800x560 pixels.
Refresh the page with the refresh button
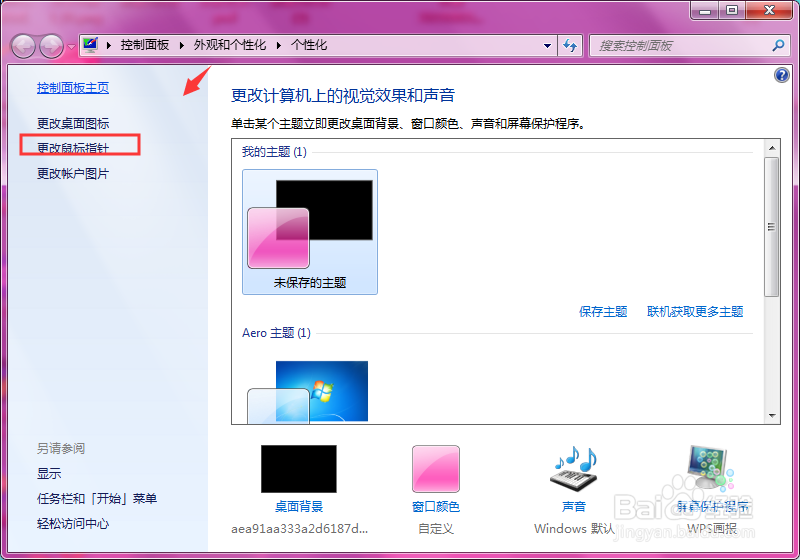point(570,45)
